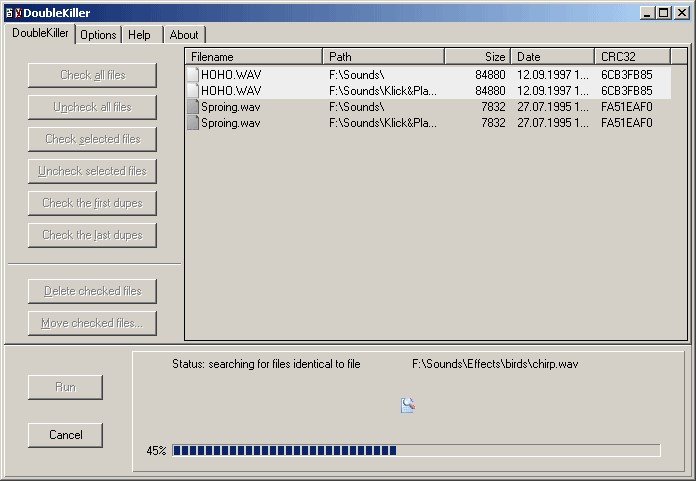The width and height of the screenshot is (696, 481).
Task: Cancel the running duplicate search
Action: point(65,435)
